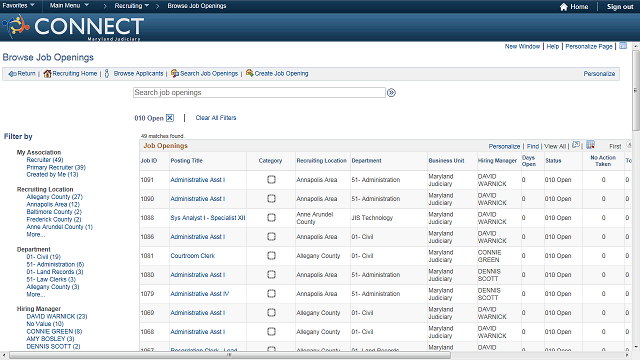Viewport: 640px width, 360px height.
Task: Click page layout icon beside Personalize Page
Action: (x=623, y=46)
